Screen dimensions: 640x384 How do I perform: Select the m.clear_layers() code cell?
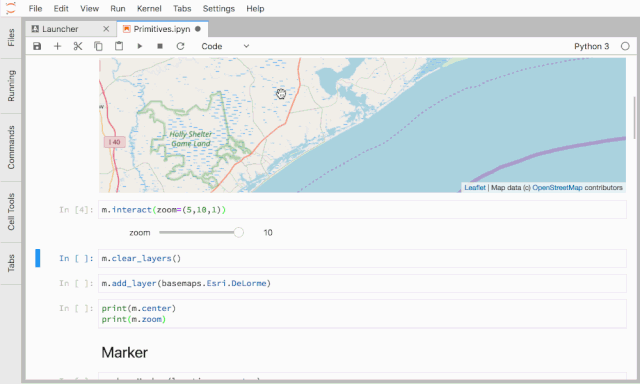(362, 258)
